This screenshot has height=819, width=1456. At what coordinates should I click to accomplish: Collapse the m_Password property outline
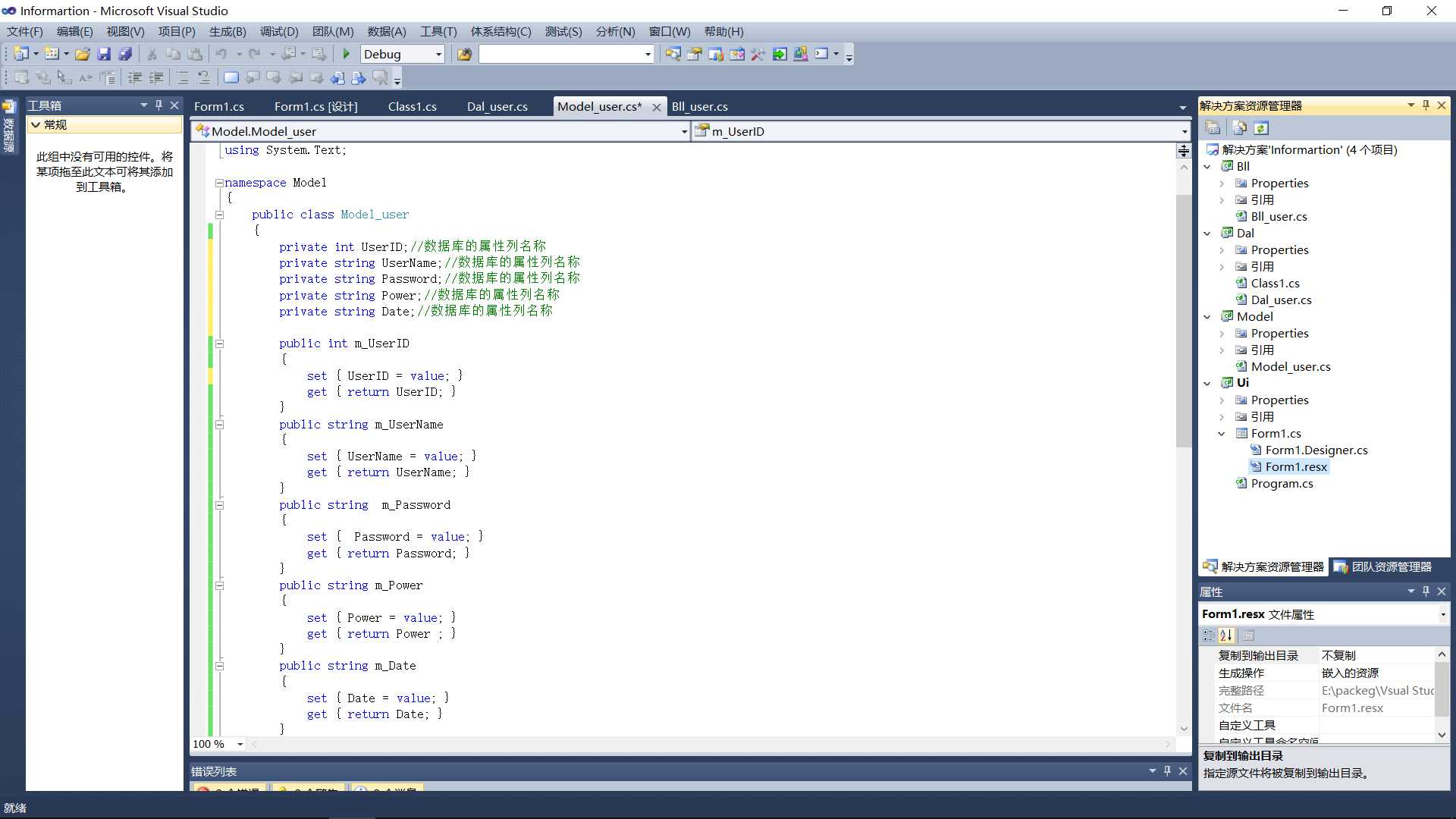pos(219,505)
